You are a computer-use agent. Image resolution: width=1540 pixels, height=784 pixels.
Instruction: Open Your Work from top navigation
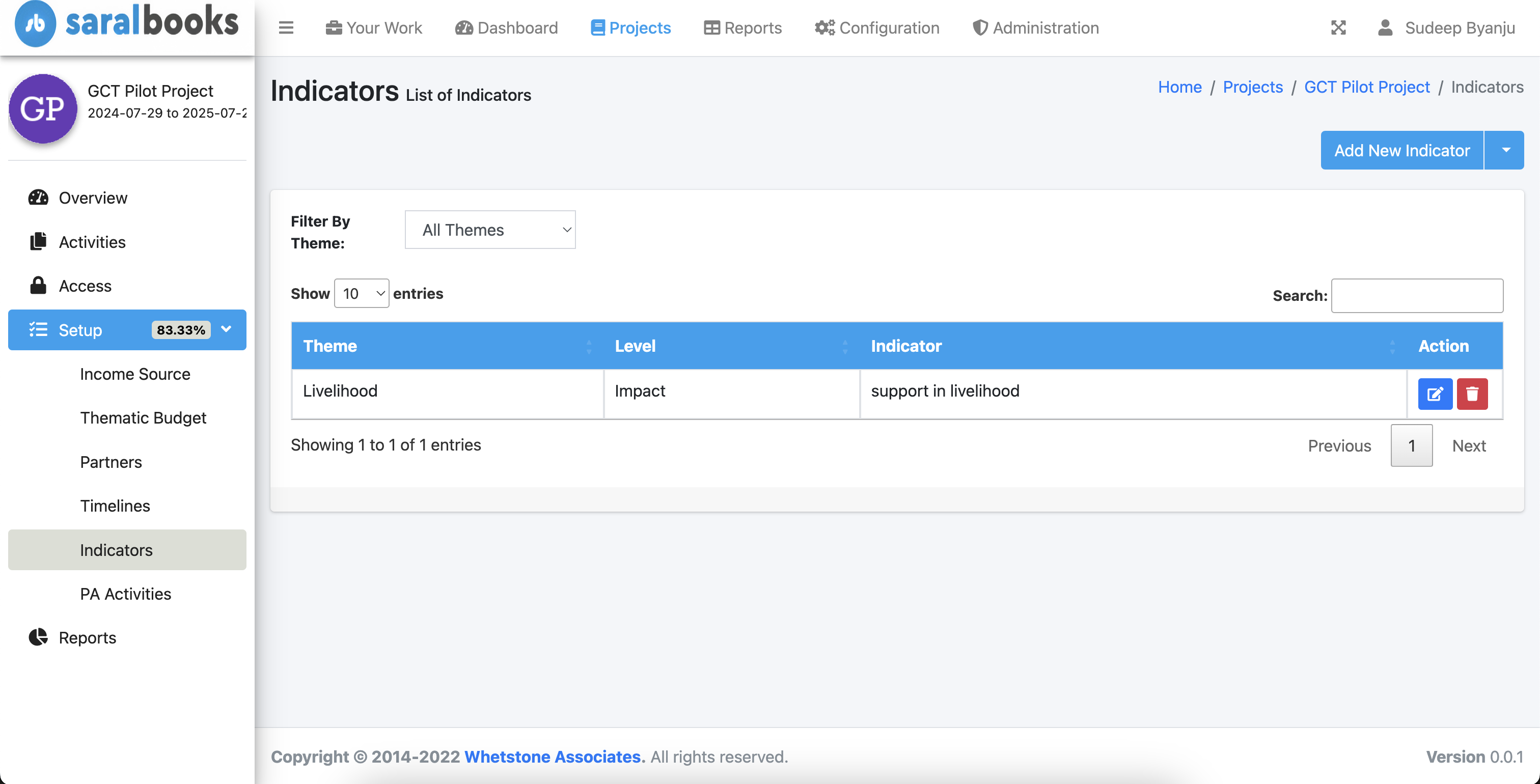coord(374,27)
